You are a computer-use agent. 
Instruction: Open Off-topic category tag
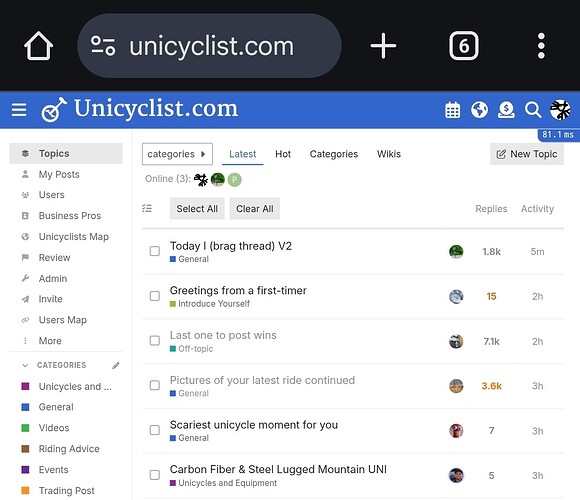[x=192, y=349]
